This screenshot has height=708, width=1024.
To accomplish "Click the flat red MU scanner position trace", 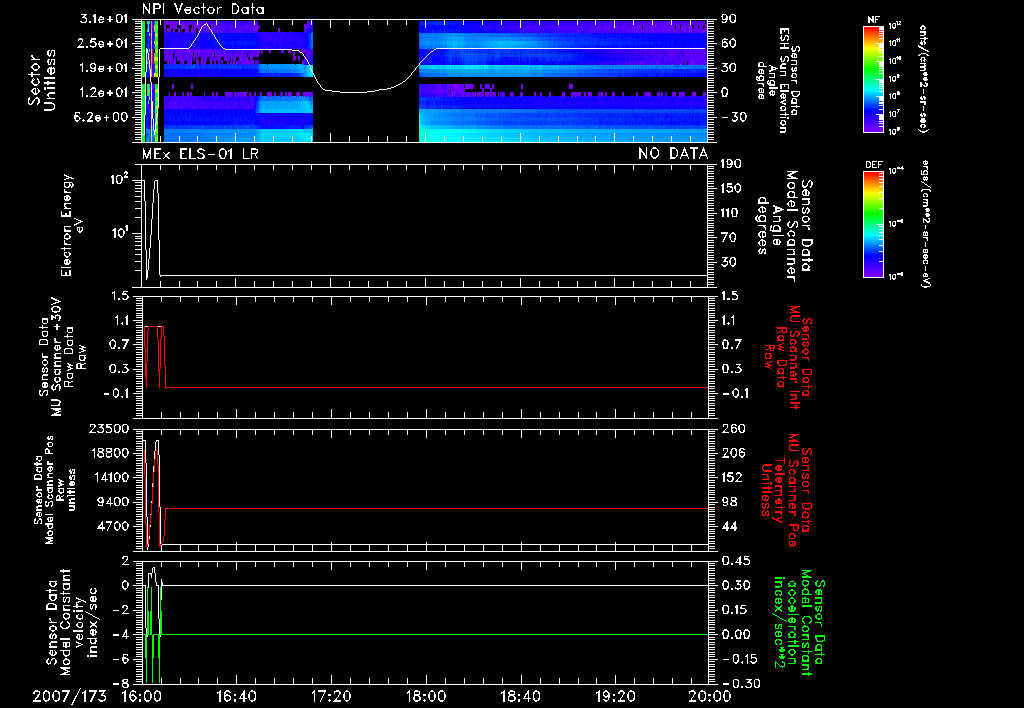I will pyautogui.click(x=436, y=508).
